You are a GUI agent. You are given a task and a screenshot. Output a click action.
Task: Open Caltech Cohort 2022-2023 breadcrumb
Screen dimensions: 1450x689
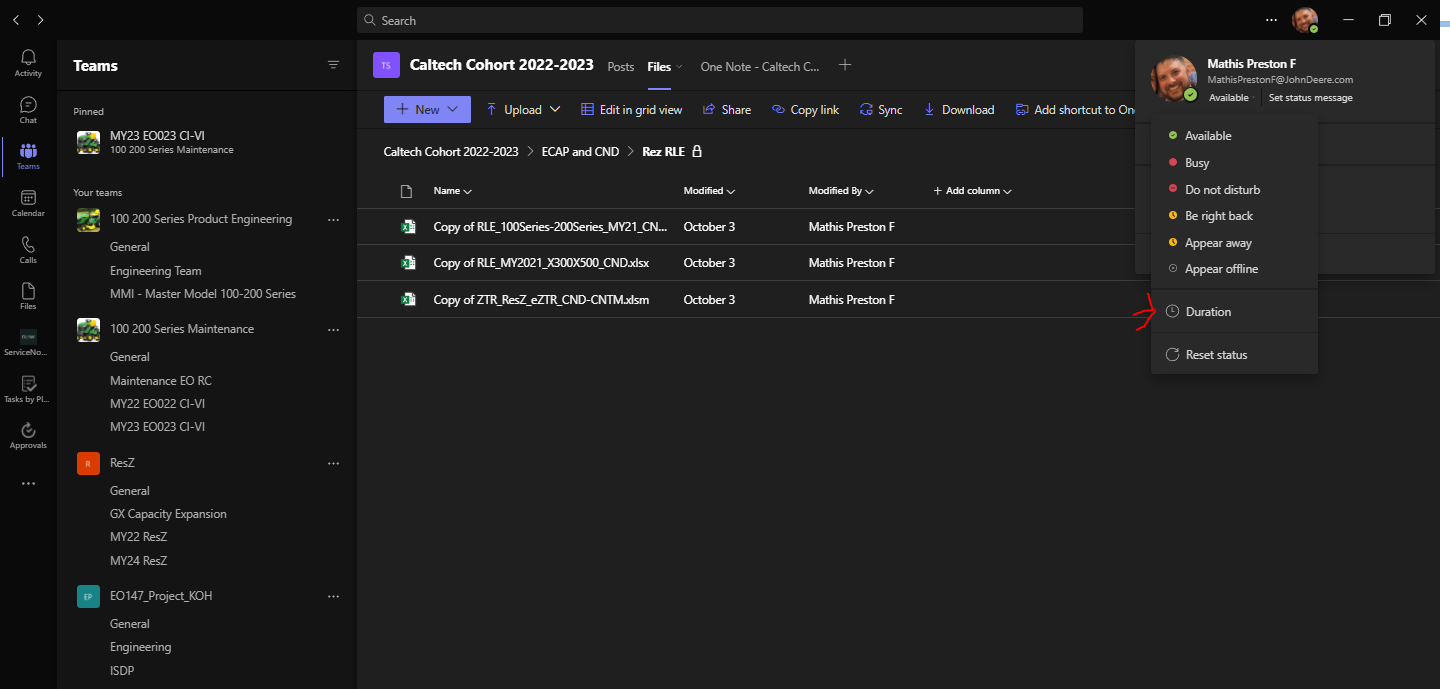[451, 152]
